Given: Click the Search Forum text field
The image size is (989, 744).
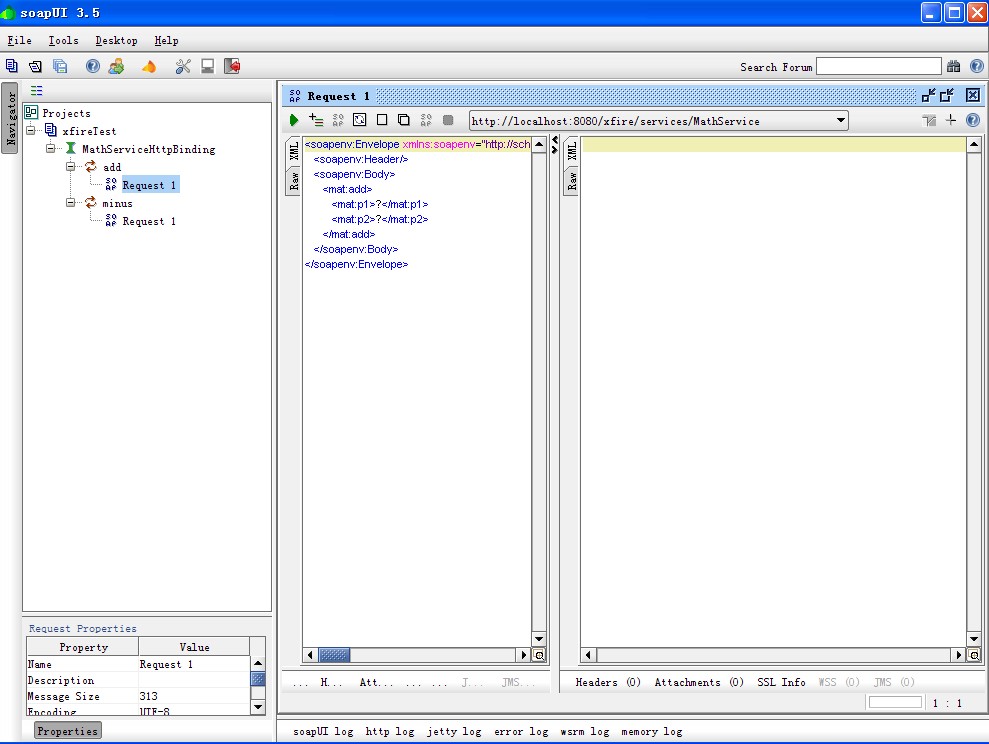Looking at the screenshot, I should pos(878,67).
